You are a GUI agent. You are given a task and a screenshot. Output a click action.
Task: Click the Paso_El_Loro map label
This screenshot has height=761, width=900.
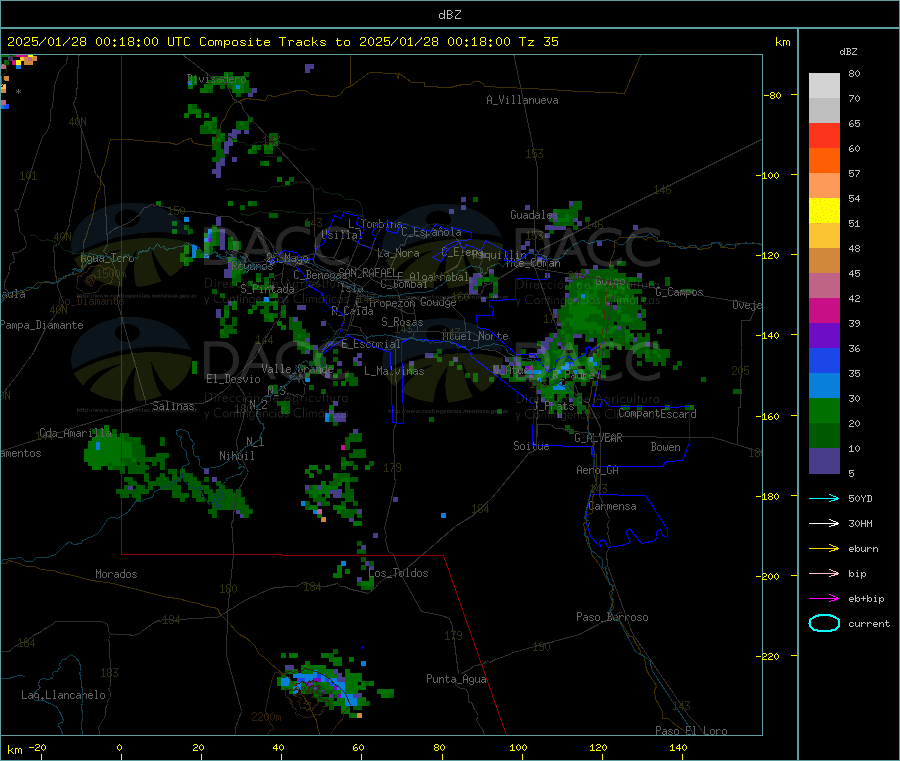pos(691,730)
